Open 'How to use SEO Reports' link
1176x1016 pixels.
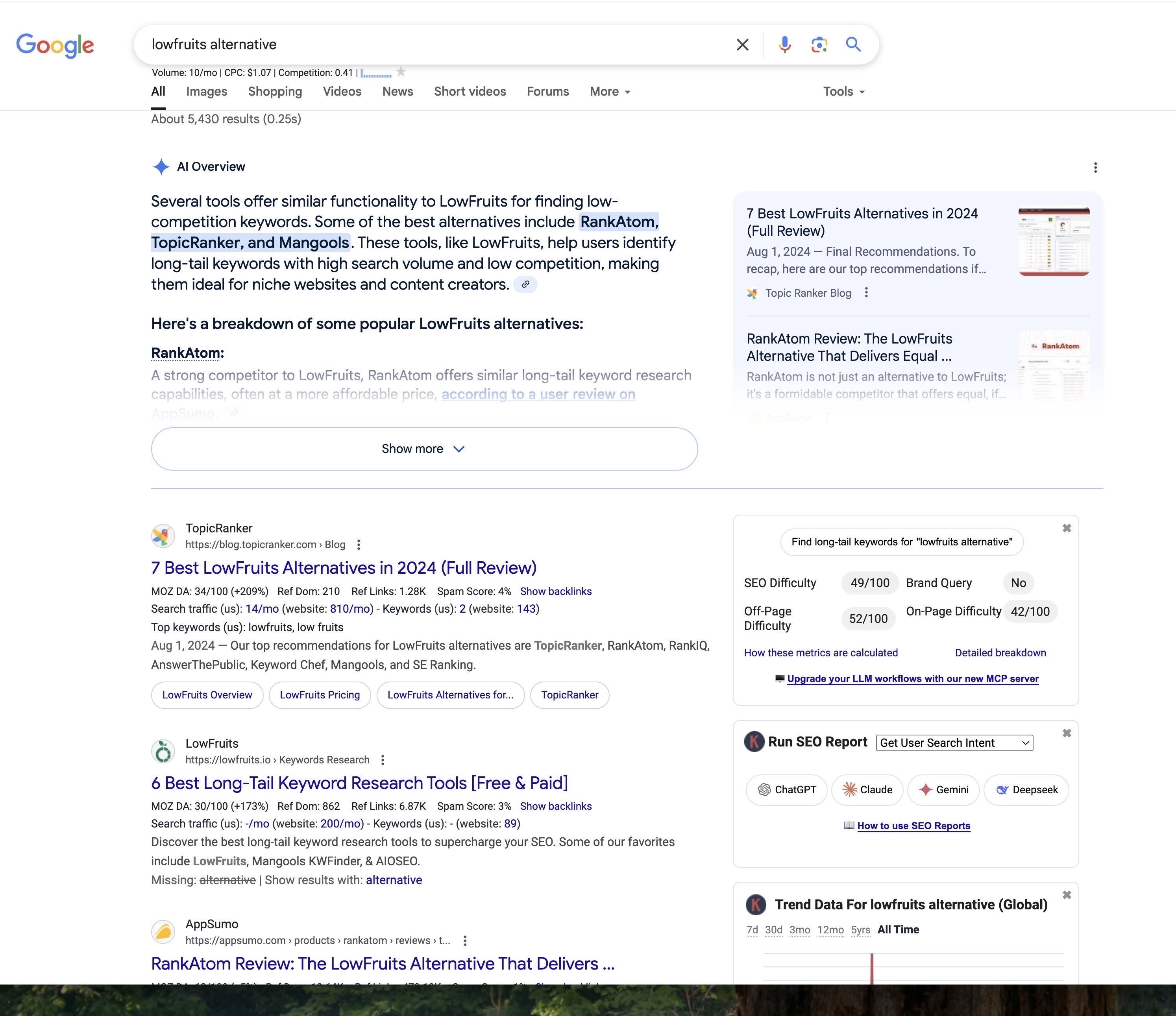(913, 825)
